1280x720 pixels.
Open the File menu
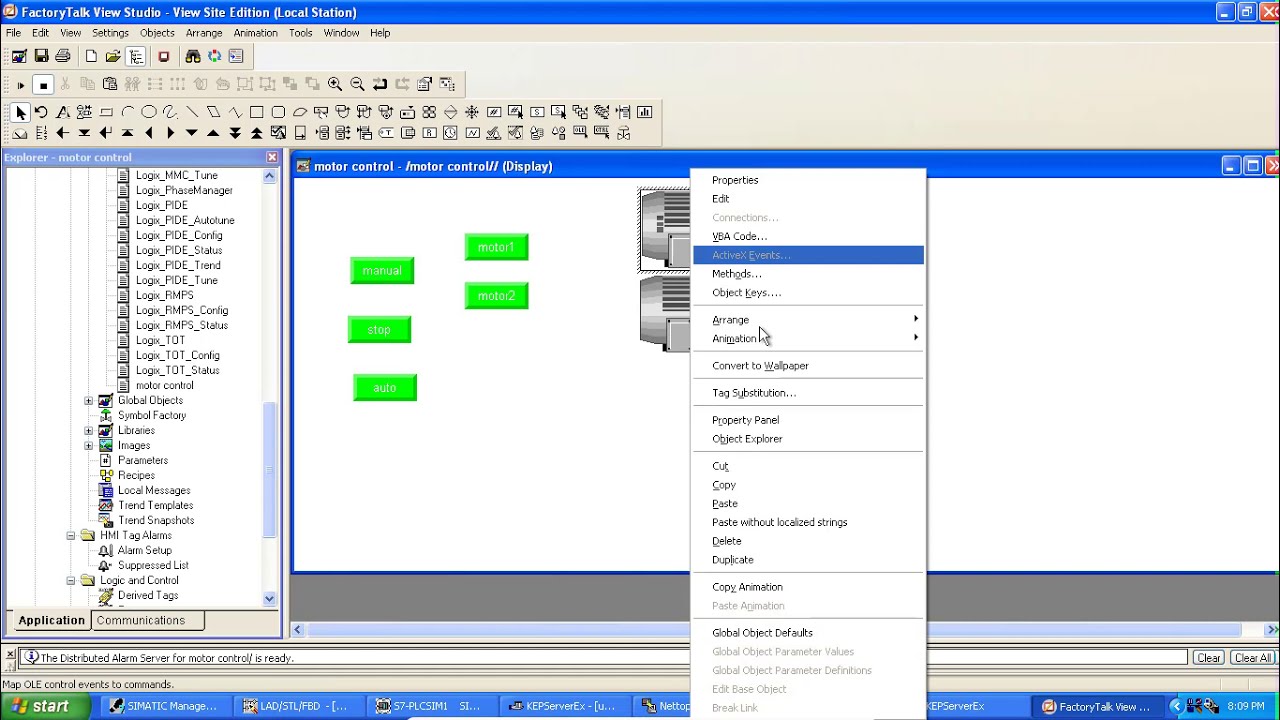pyautogui.click(x=13, y=33)
